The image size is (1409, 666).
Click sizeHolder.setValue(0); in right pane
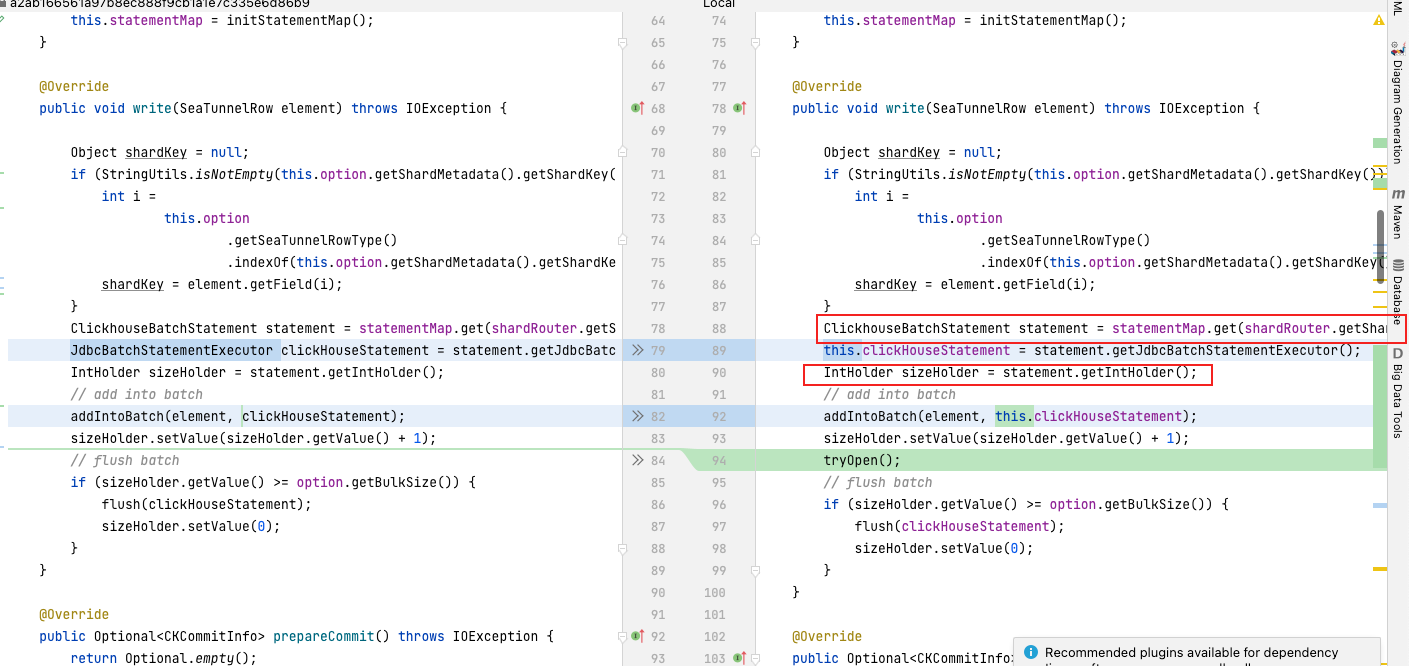(x=944, y=548)
